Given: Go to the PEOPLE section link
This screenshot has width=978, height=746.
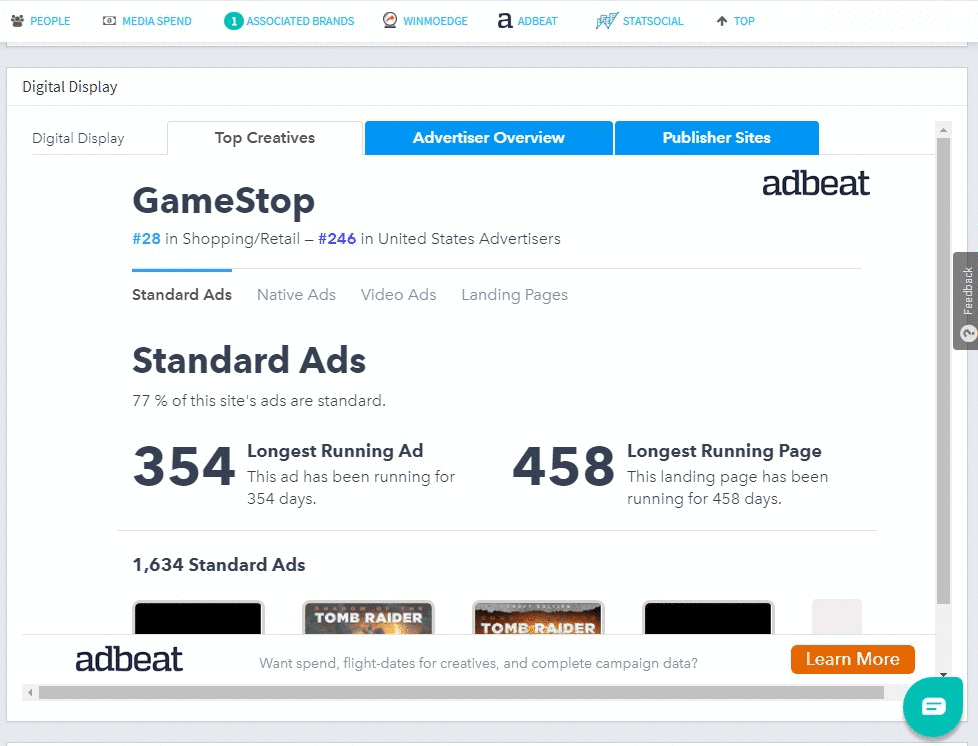Looking at the screenshot, I should pos(50,21).
